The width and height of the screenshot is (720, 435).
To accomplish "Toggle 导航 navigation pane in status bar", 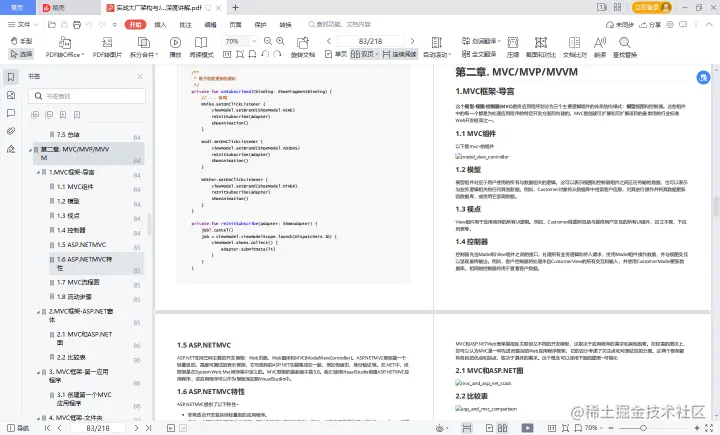I will pos(18,428).
